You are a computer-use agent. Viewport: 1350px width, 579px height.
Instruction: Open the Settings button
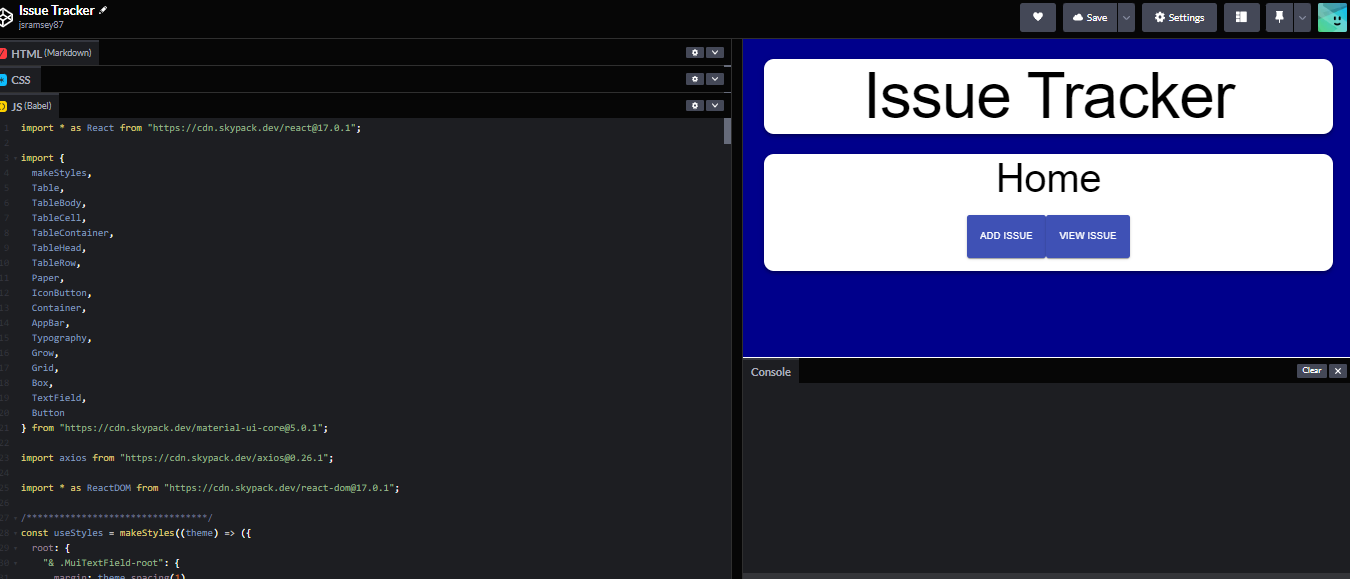(x=1179, y=17)
